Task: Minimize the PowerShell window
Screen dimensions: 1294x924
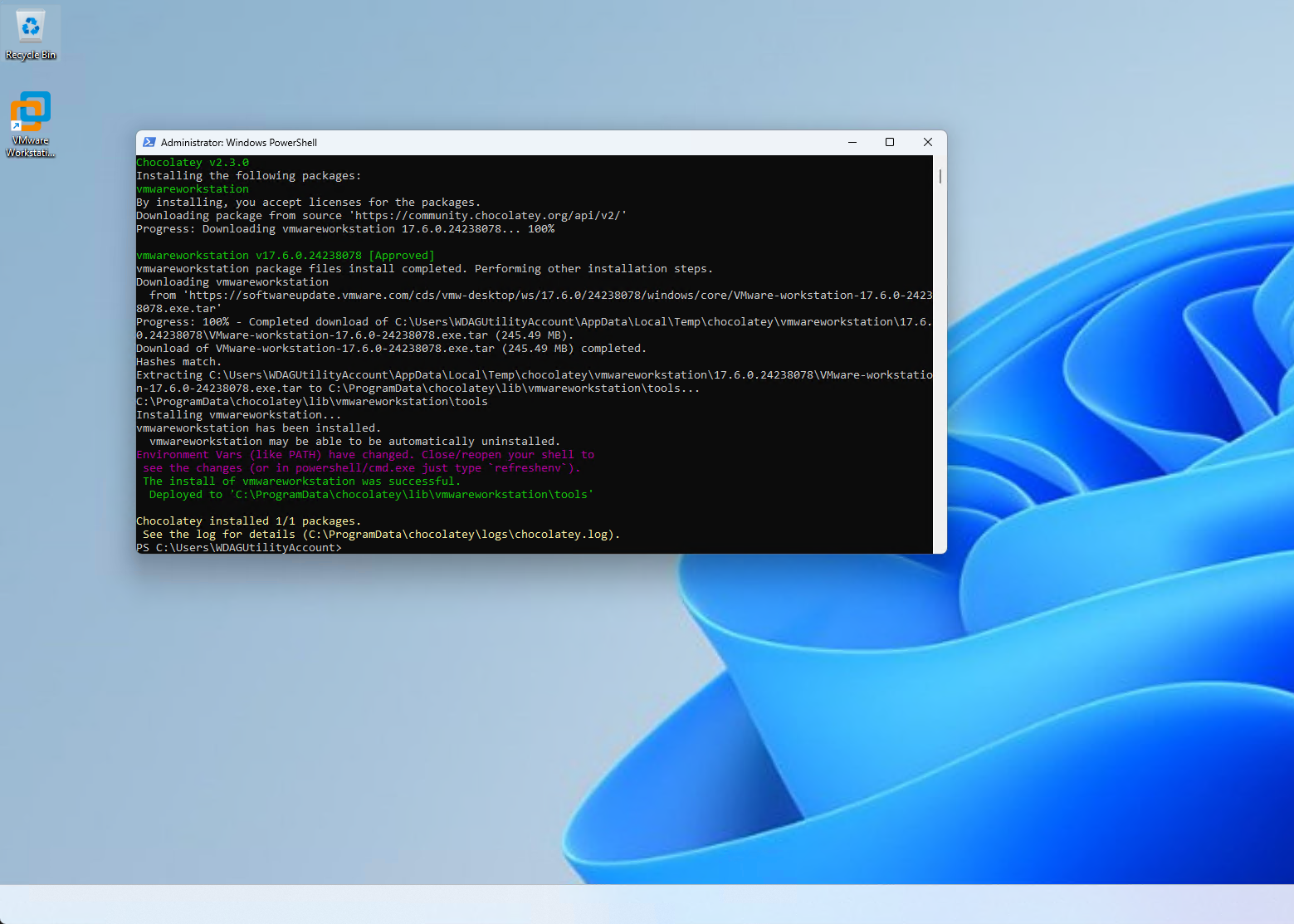Action: point(852,143)
